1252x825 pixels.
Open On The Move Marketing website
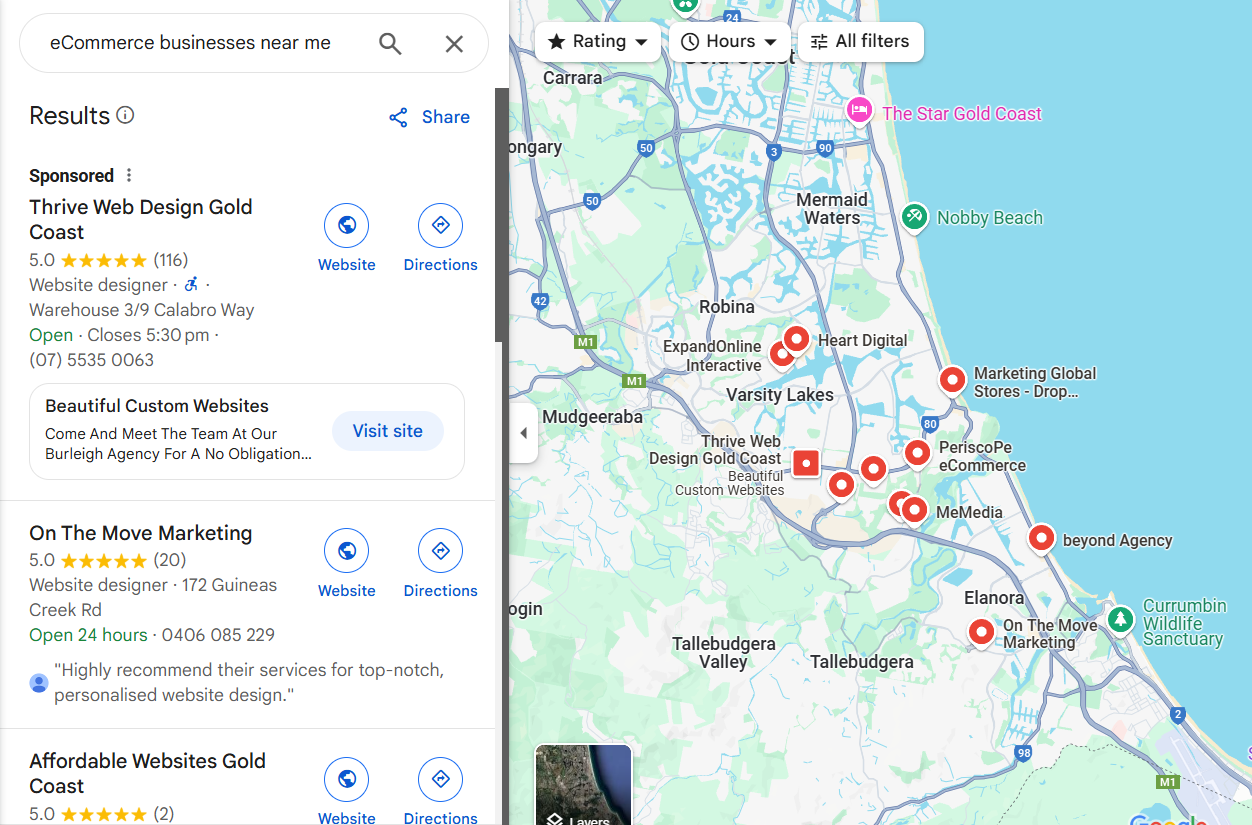[347, 551]
